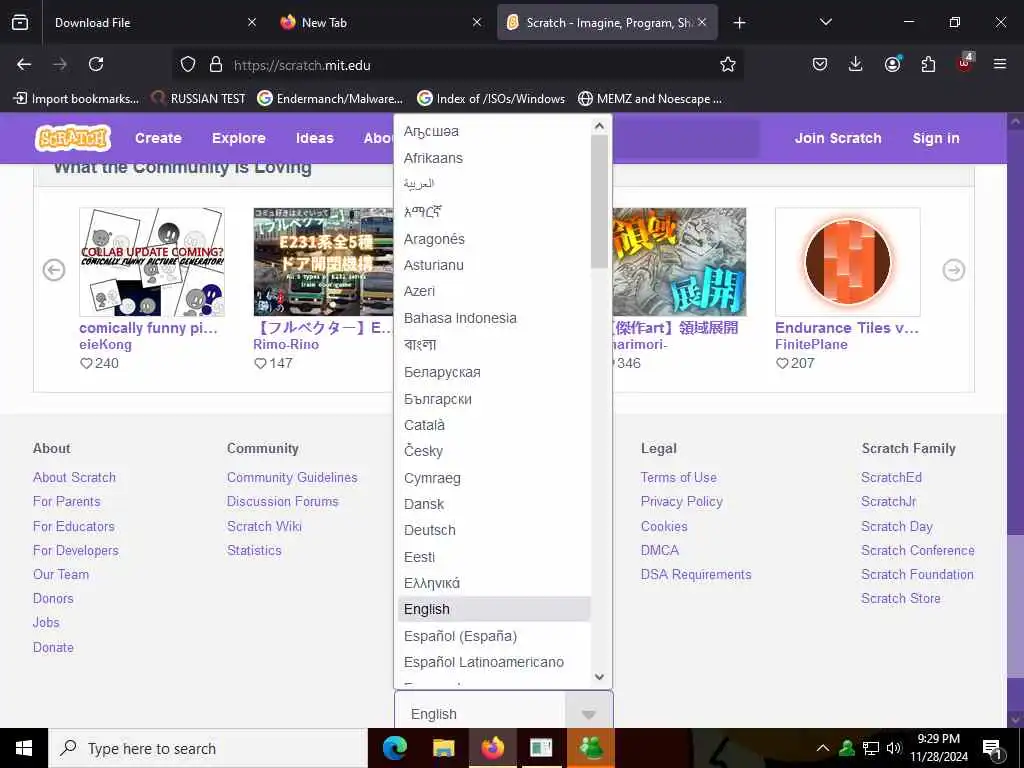Click the tracking protection shield icon
Image resolution: width=1024 pixels, height=768 pixels.
(188, 64)
